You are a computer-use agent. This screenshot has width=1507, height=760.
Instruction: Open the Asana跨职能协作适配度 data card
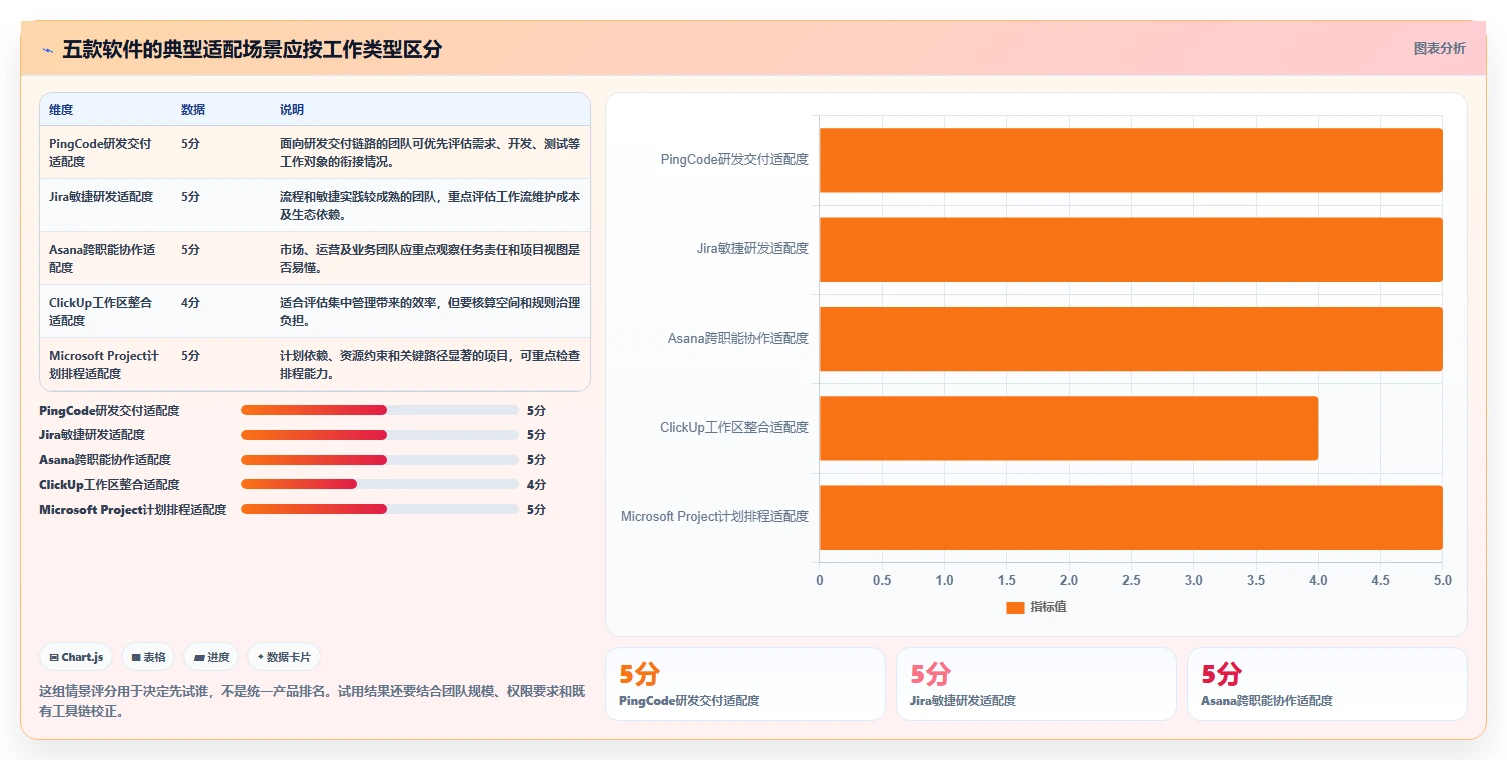point(1327,684)
